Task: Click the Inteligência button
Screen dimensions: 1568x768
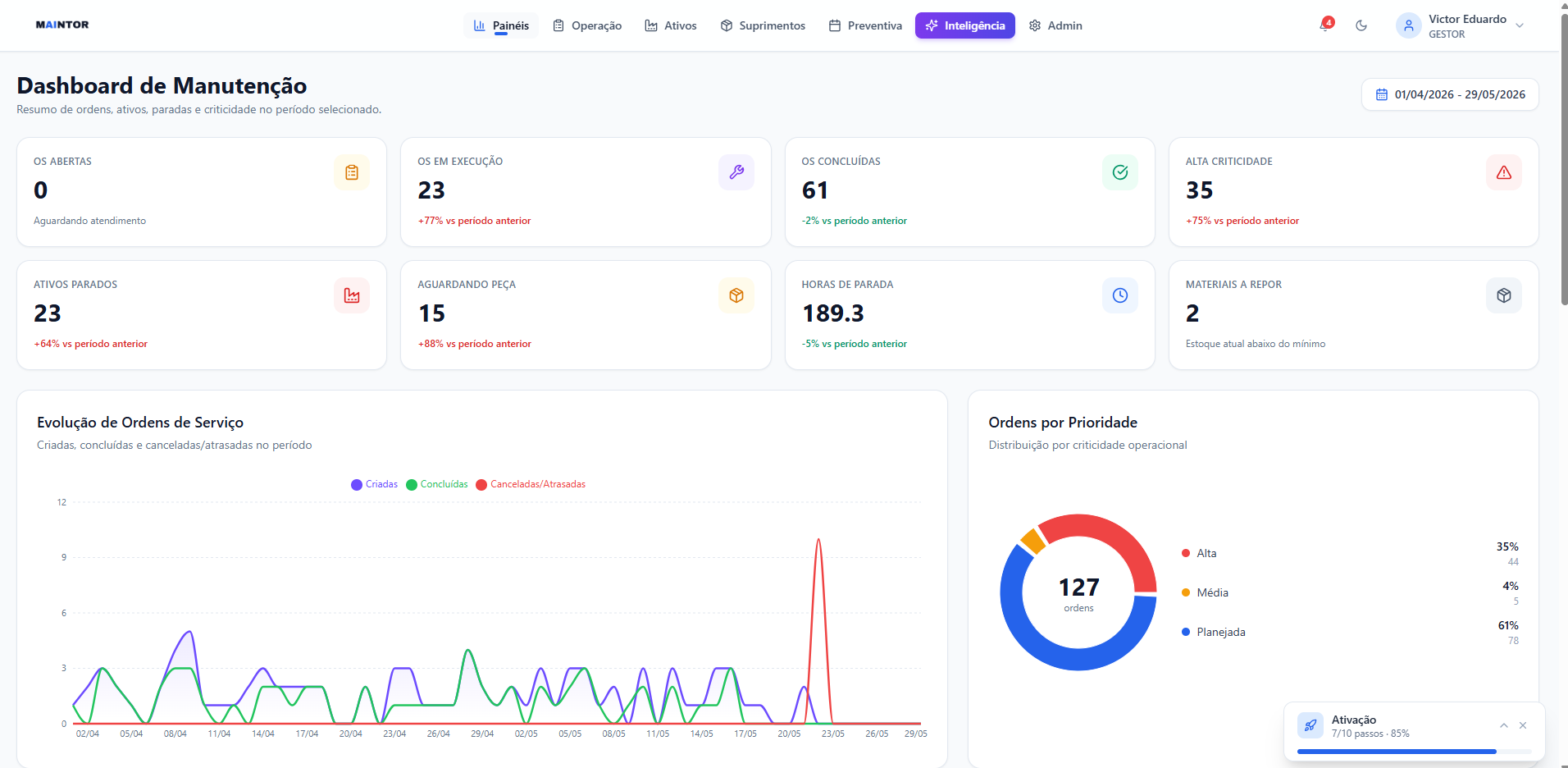Action: pyautogui.click(x=965, y=25)
